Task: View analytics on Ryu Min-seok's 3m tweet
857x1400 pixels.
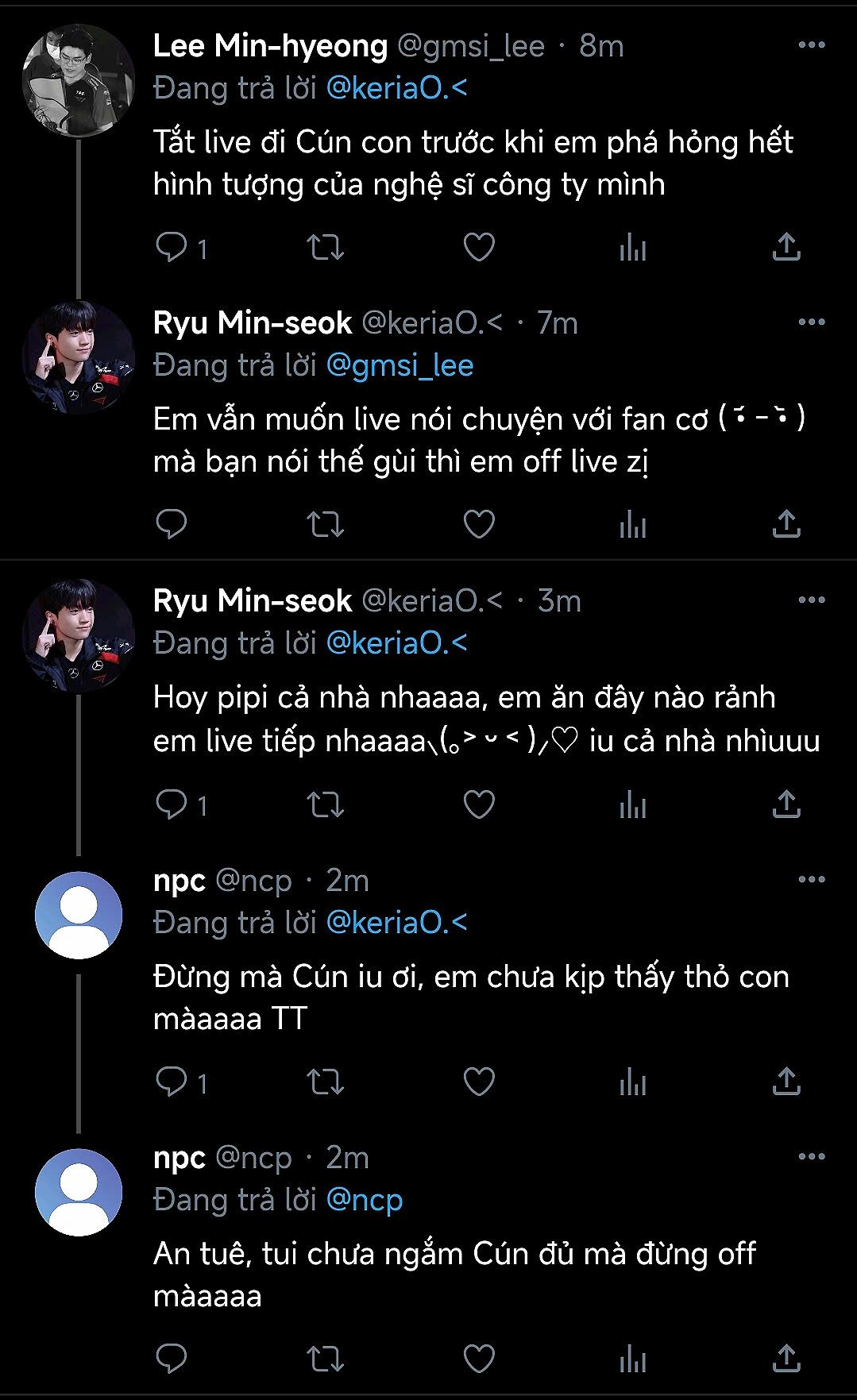Action: click(x=633, y=804)
